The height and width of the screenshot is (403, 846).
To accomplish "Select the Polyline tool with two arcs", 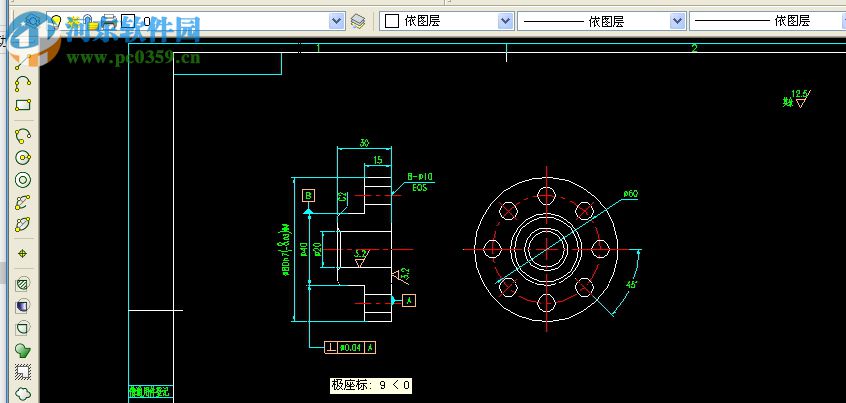I will (23, 83).
